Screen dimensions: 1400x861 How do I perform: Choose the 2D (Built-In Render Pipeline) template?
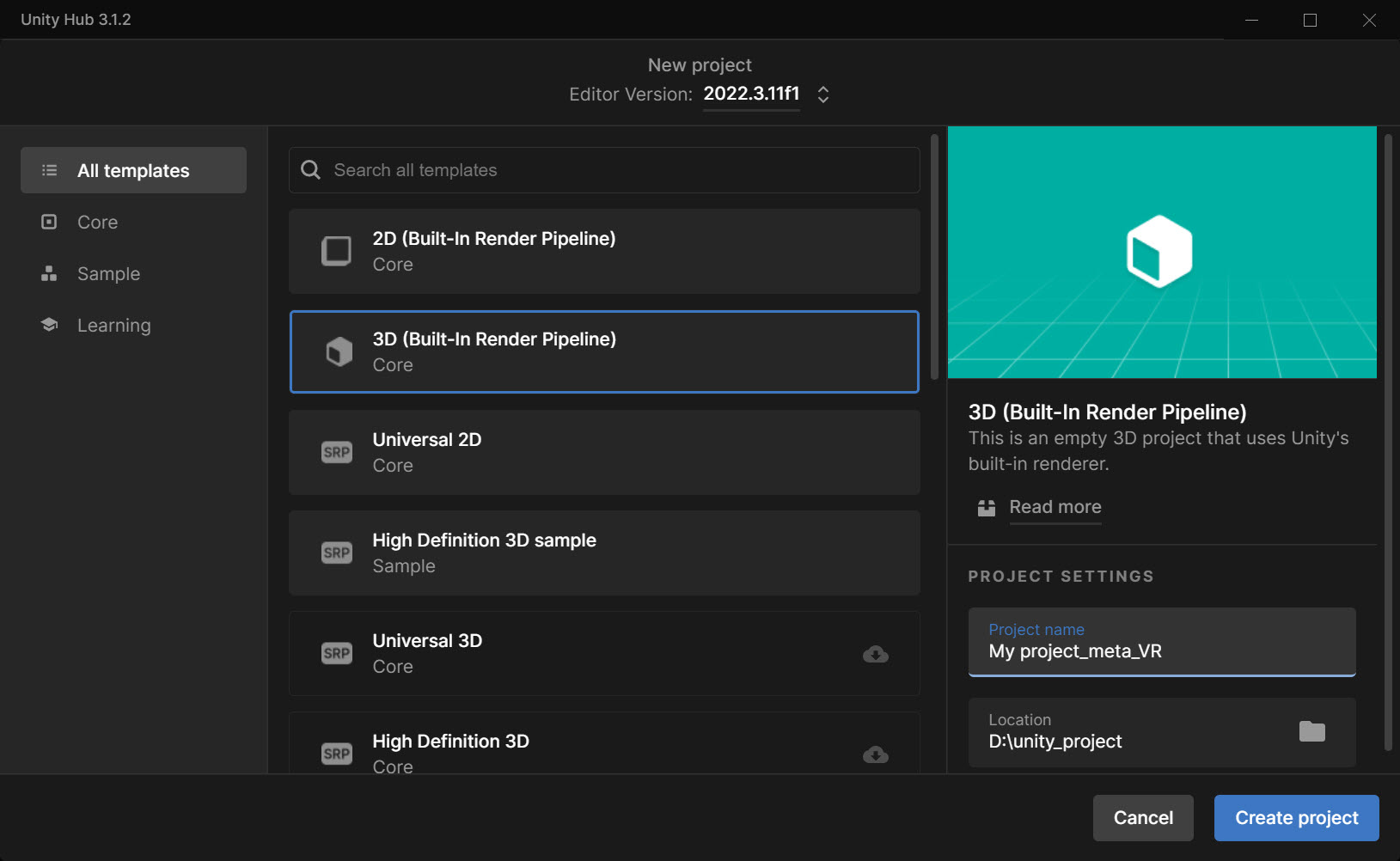[604, 251]
